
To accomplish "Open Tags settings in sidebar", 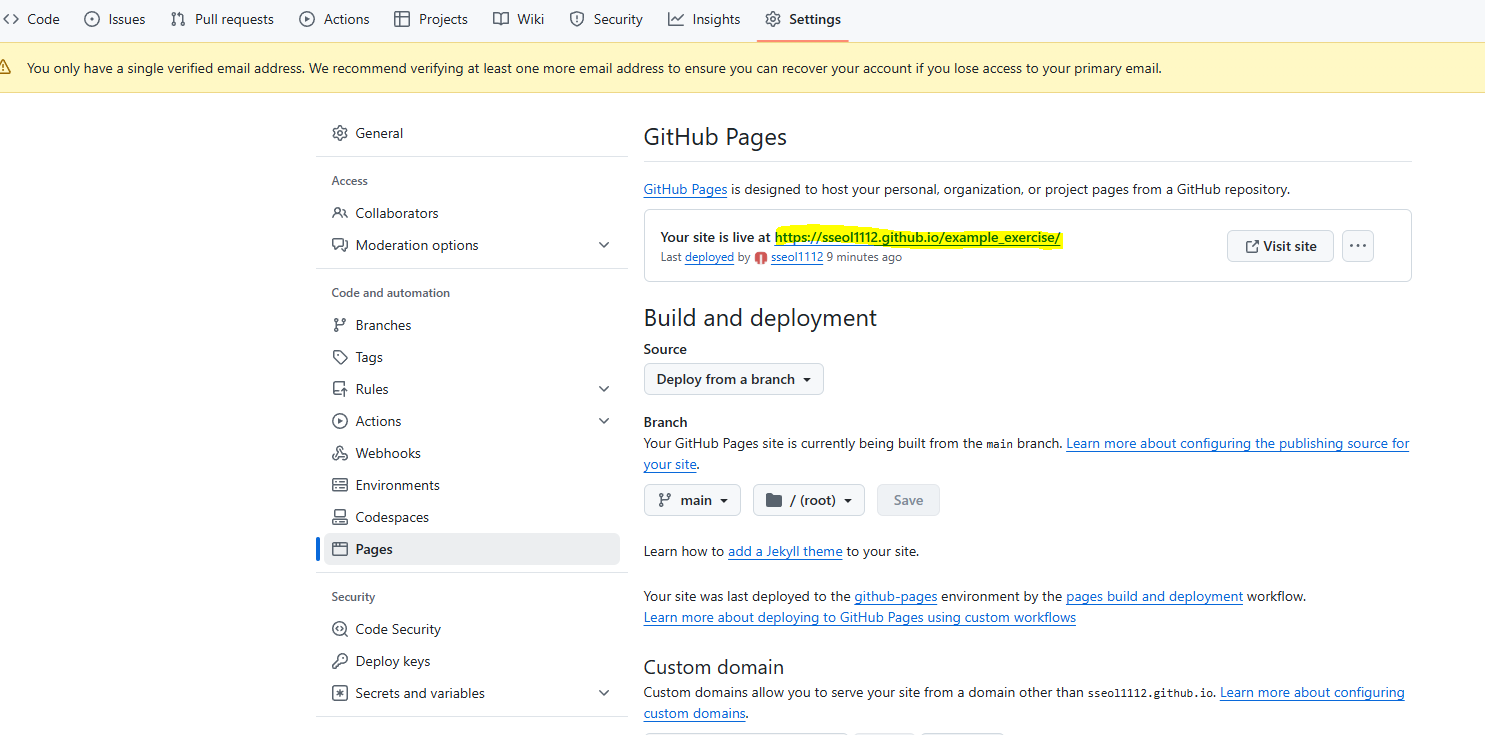I will point(472,357).
